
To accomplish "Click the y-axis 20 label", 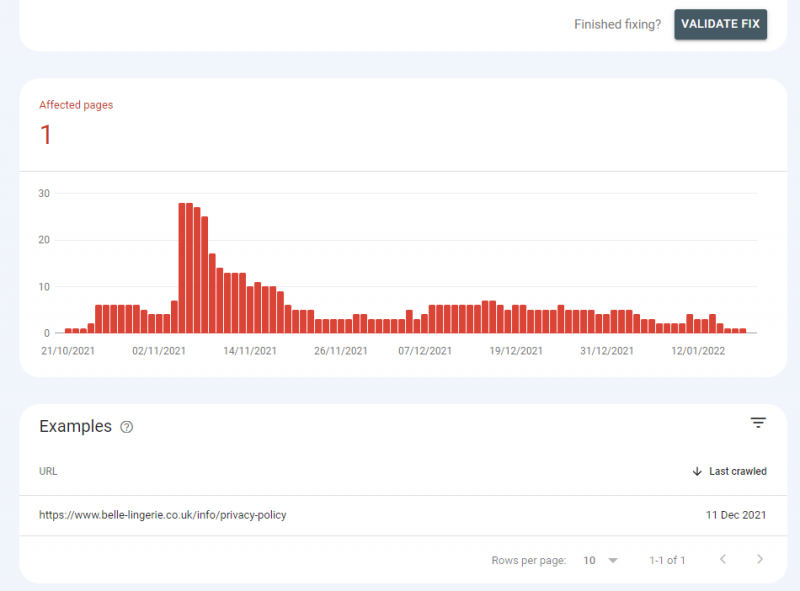I will pos(44,240).
